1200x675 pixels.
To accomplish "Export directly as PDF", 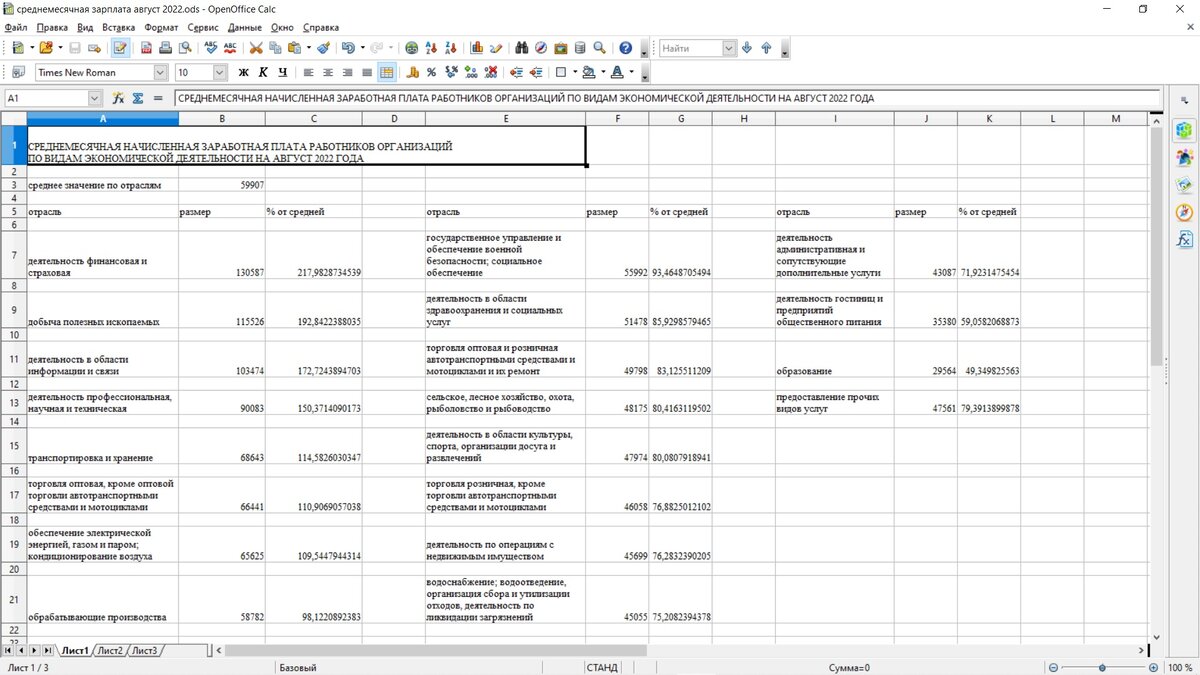I will pyautogui.click(x=146, y=48).
